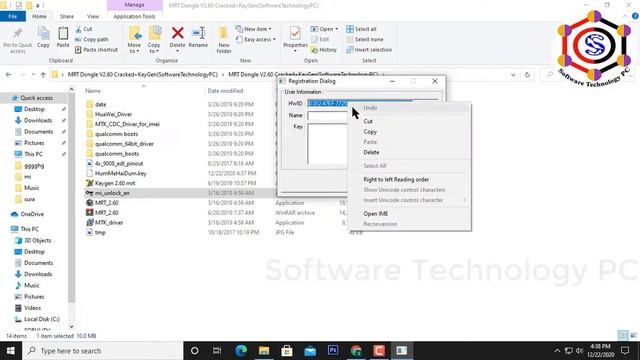Image resolution: width=640 pixels, height=360 pixels.
Task: Click the HWID input field
Action: [x=373, y=103]
